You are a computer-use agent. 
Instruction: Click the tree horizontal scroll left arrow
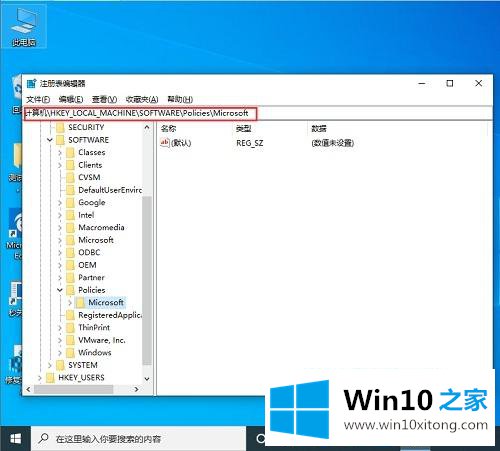[x=28, y=389]
